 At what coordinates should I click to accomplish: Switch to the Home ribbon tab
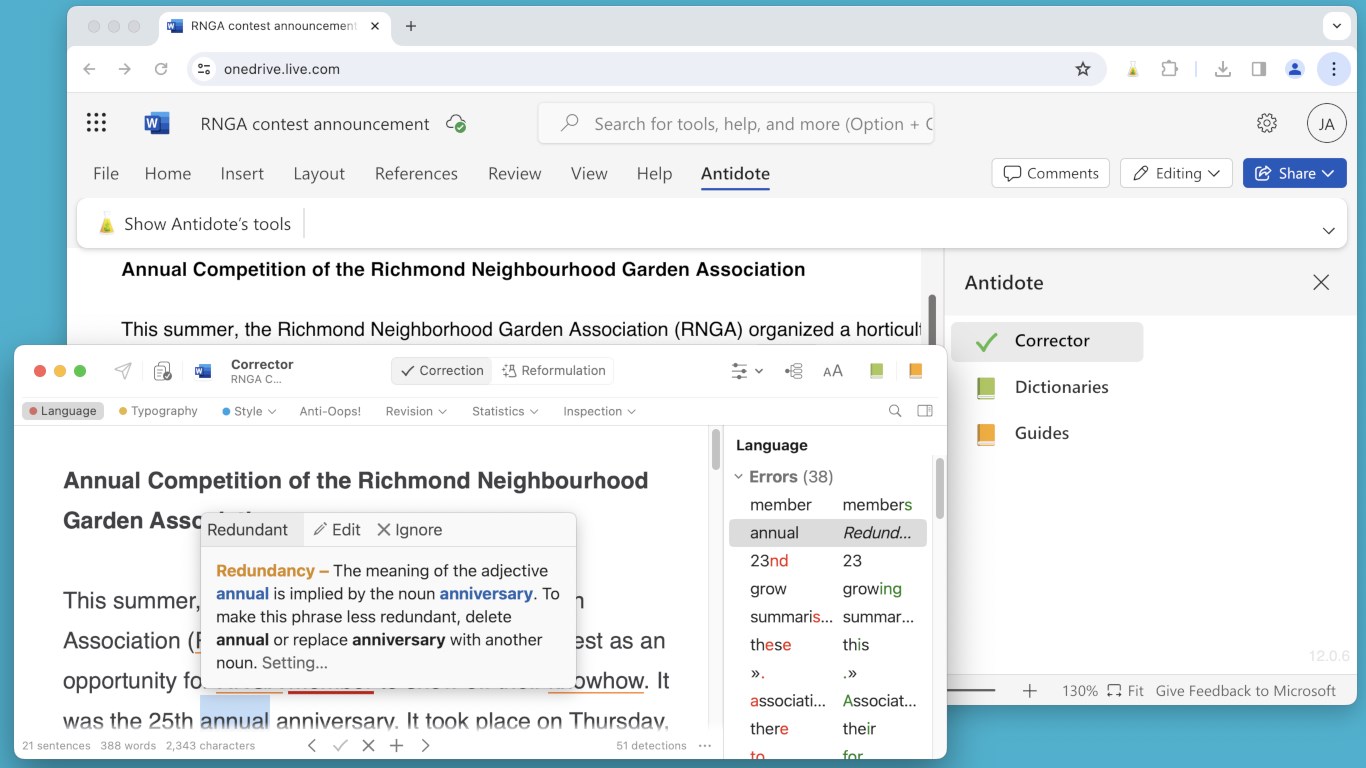[168, 173]
